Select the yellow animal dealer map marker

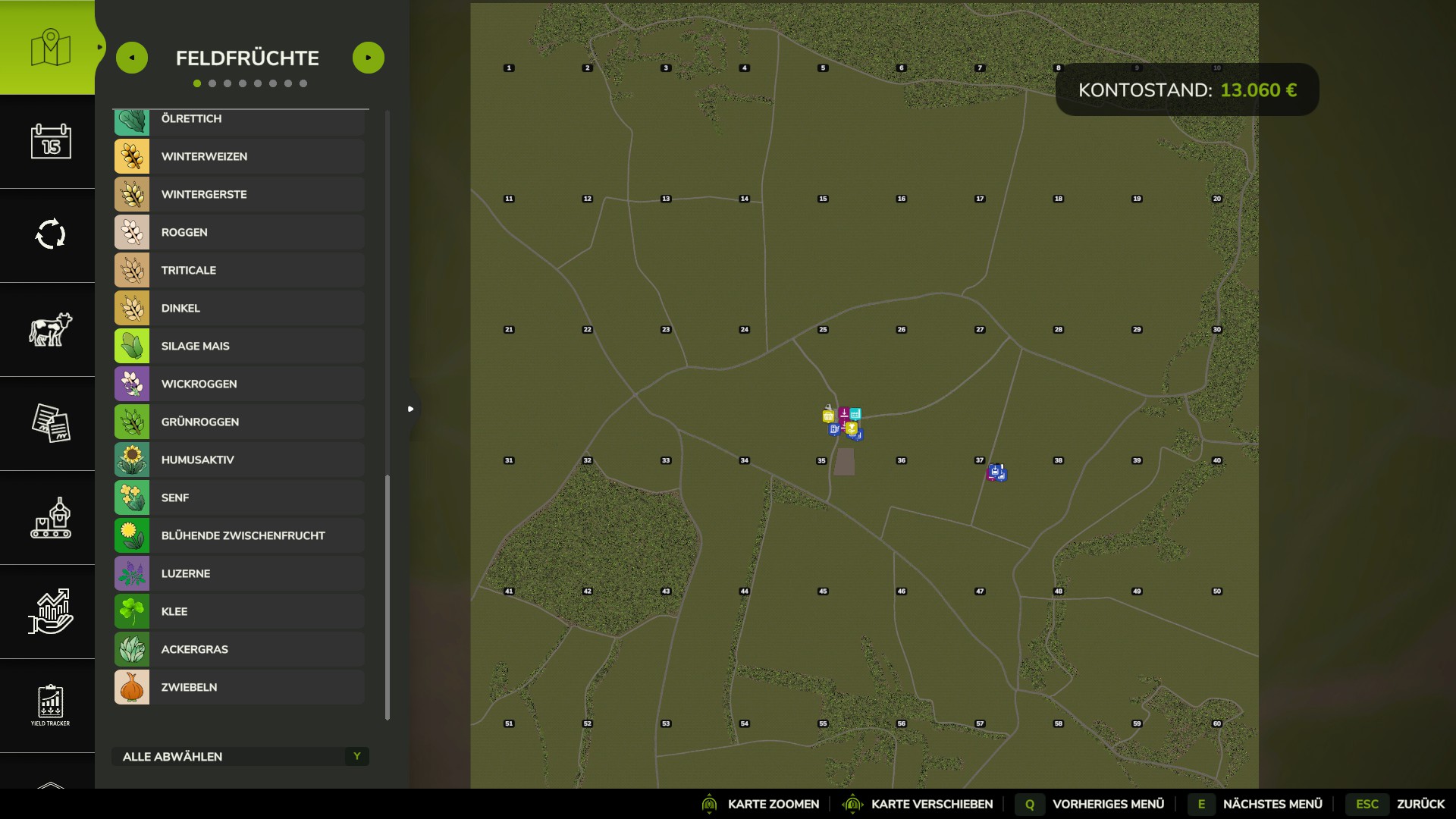coord(852,428)
